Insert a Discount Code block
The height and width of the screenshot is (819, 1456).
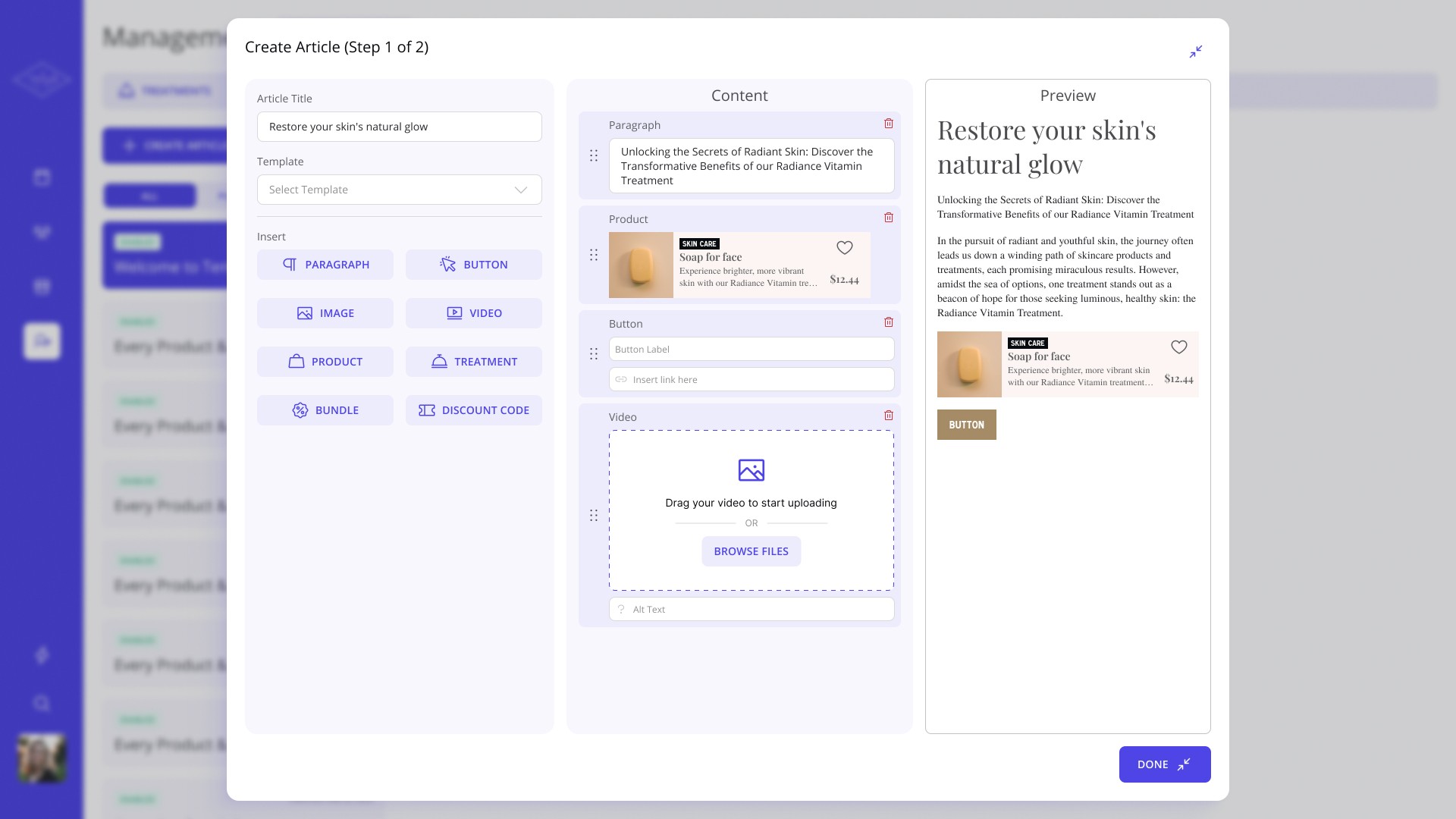(474, 410)
